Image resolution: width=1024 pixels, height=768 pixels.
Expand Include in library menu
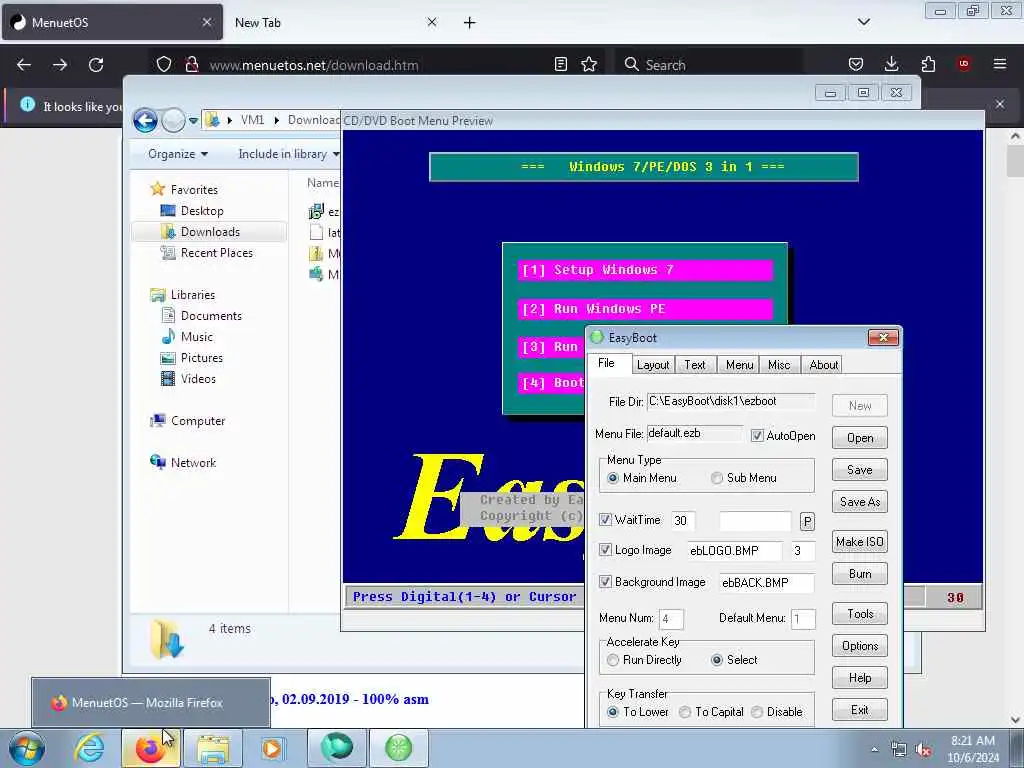point(289,154)
